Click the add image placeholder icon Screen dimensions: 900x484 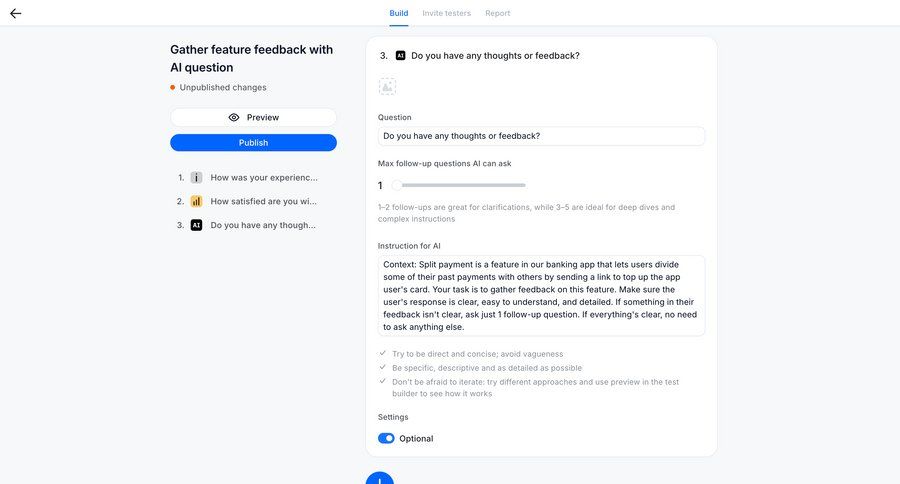(387, 87)
